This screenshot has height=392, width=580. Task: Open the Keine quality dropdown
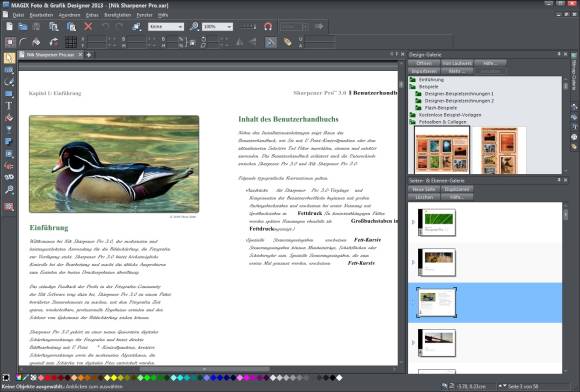pos(166,27)
